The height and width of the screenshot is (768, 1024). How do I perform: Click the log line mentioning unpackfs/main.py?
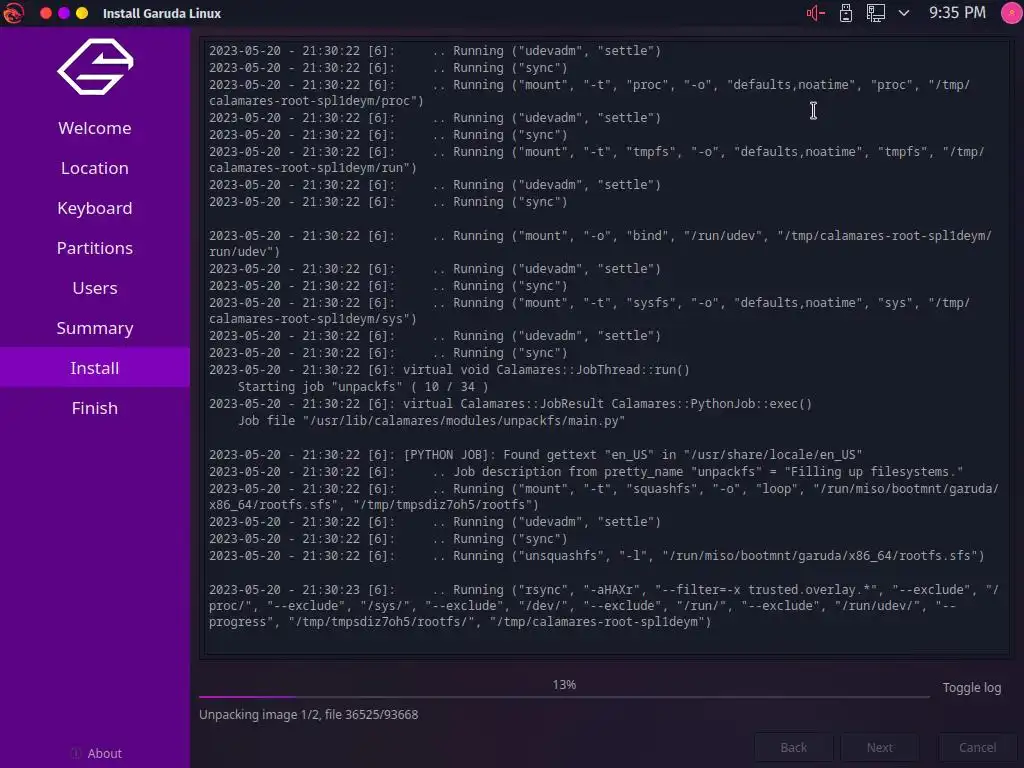(x=431, y=421)
